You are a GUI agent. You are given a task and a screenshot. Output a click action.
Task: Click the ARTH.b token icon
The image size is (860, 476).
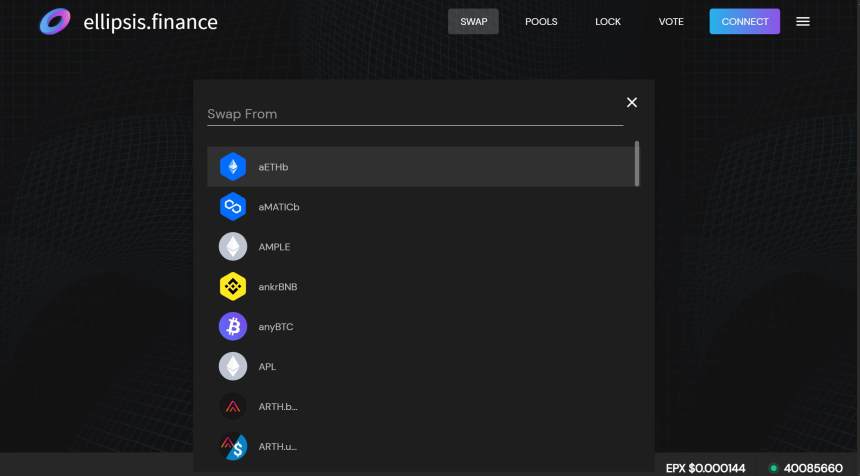click(233, 407)
